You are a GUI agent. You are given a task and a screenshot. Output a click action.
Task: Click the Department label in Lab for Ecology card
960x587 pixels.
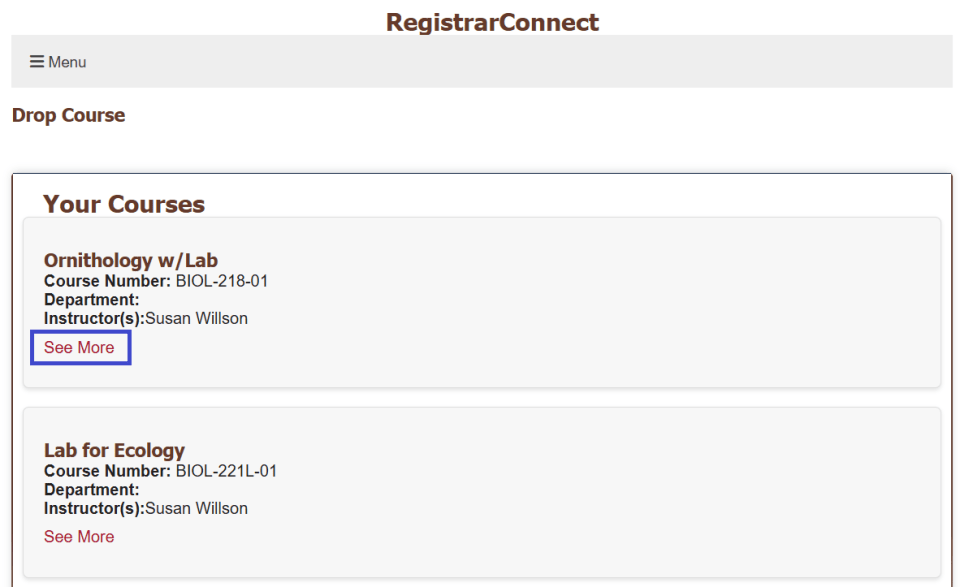pyautogui.click(x=91, y=490)
